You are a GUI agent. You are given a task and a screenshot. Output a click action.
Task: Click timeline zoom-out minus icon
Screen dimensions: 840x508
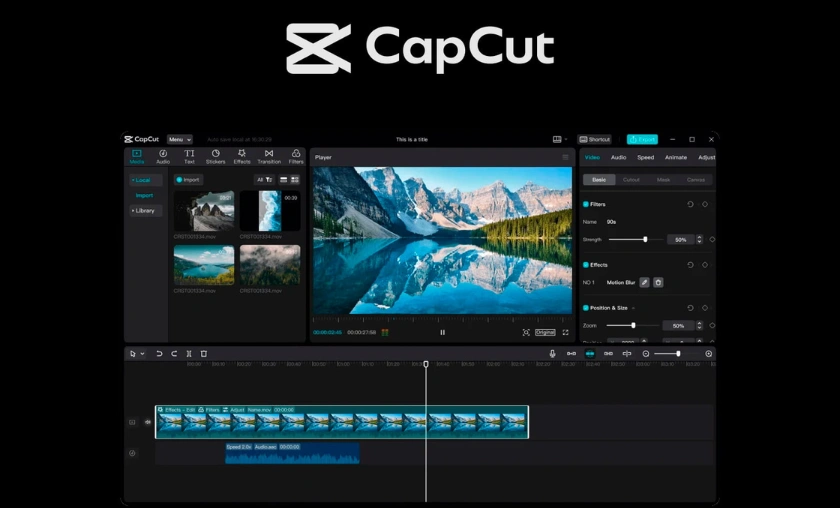click(x=646, y=354)
